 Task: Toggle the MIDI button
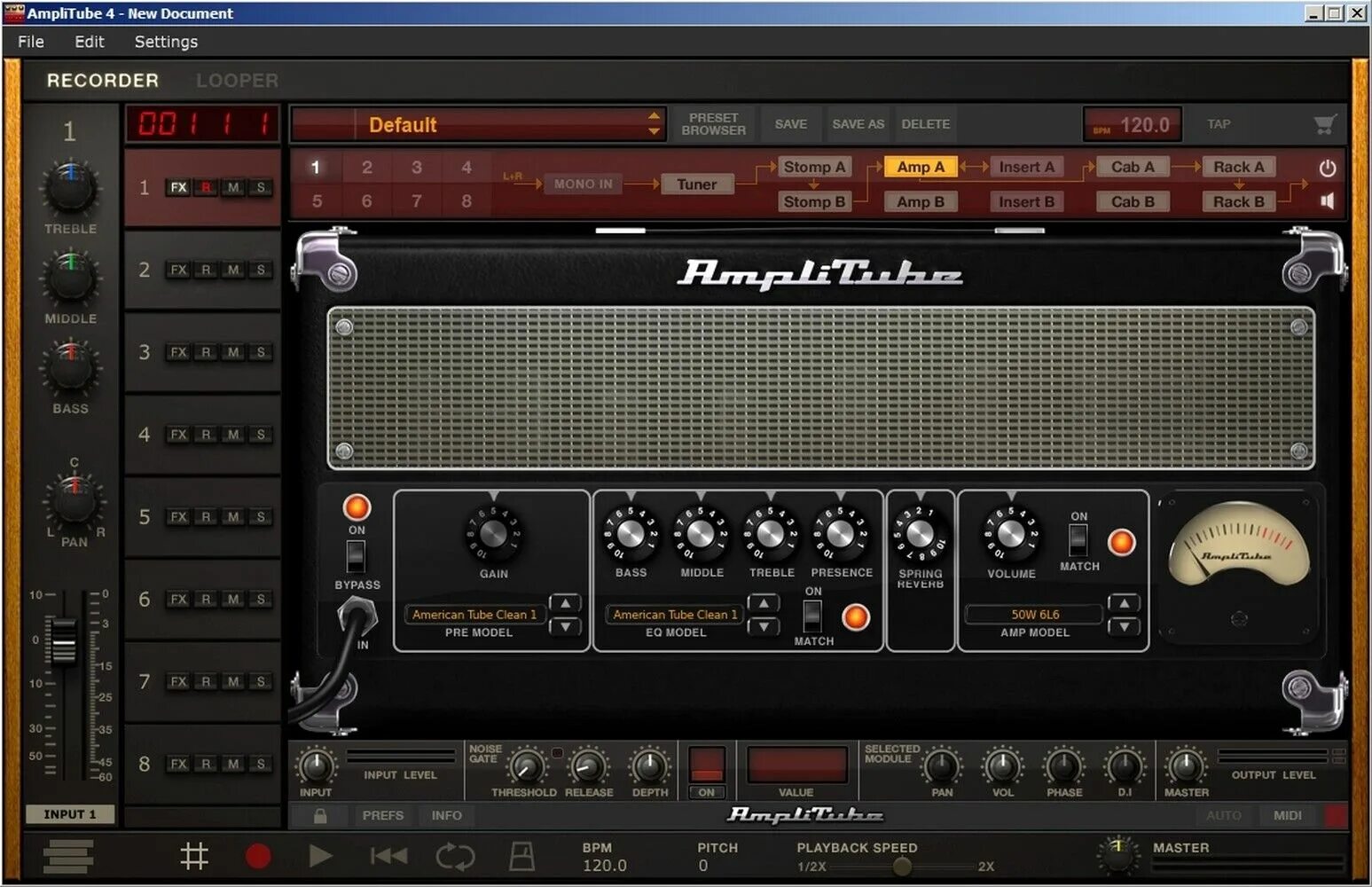[x=1288, y=815]
